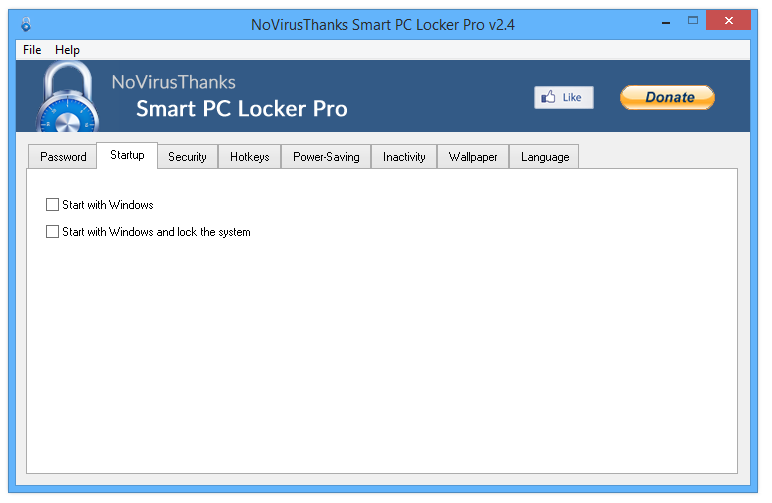Image resolution: width=772 pixels, height=503 pixels.
Task: Minimize the Smart PC Locker window
Action: [x=666, y=22]
